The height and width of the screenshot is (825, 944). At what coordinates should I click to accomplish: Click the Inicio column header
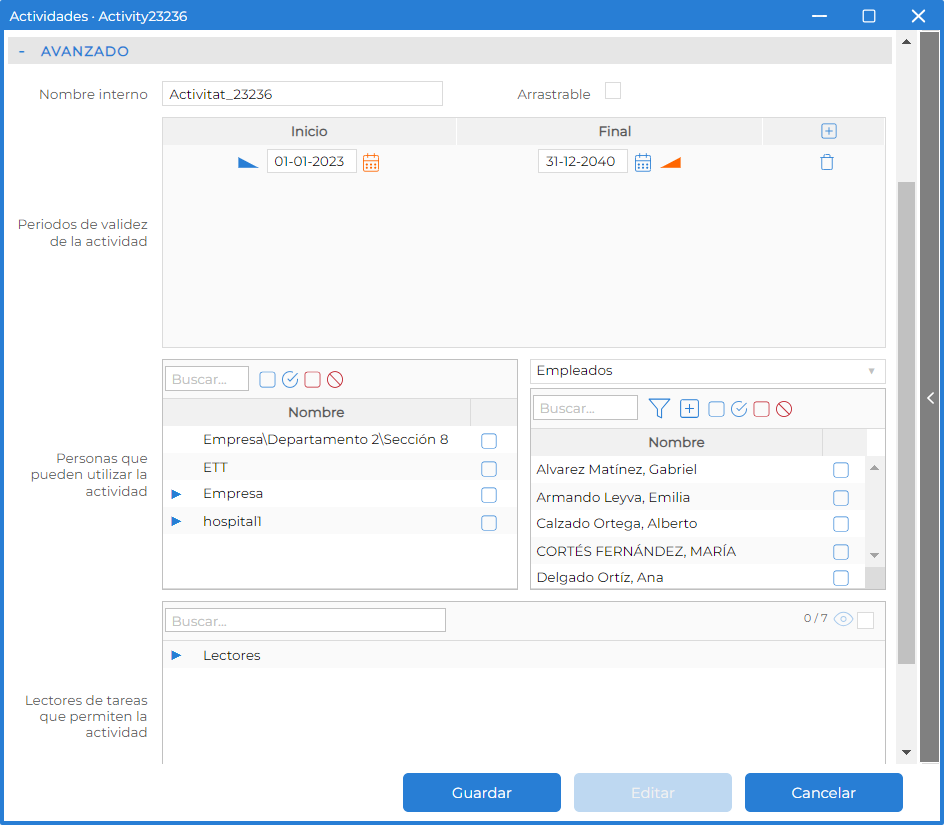tap(309, 131)
